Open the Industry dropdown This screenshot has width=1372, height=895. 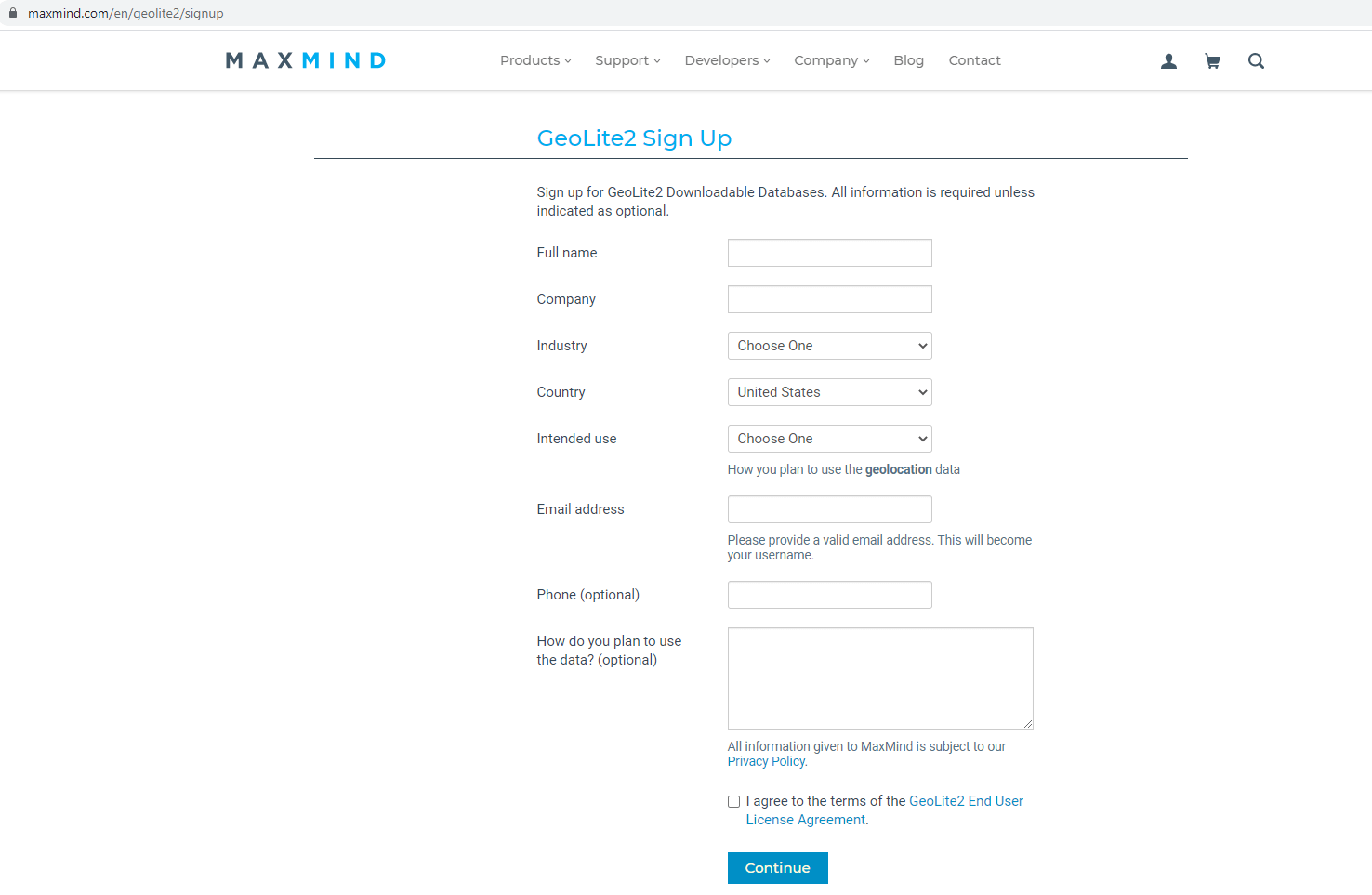[x=829, y=345]
